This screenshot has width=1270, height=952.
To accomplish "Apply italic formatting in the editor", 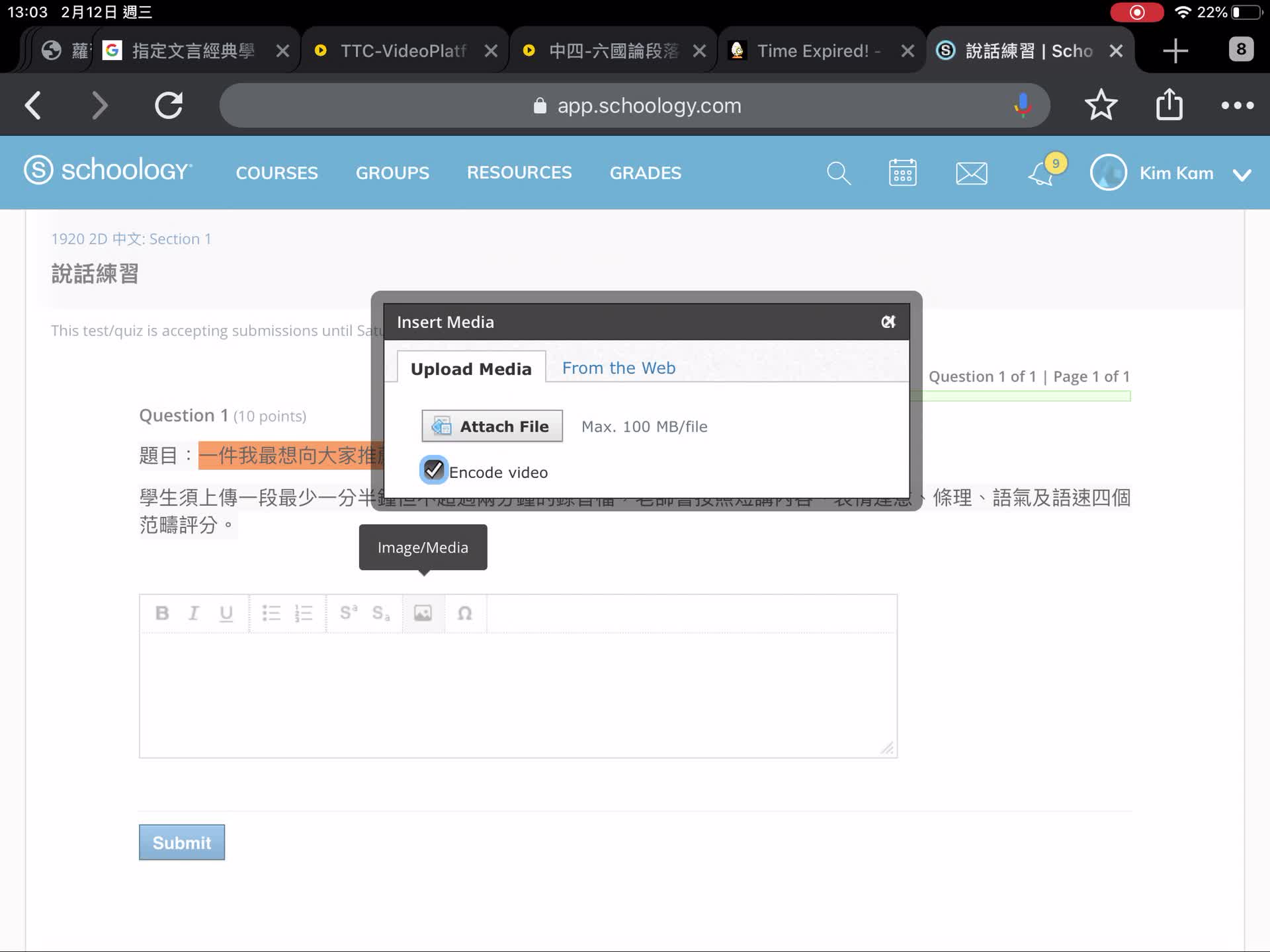I will (193, 613).
